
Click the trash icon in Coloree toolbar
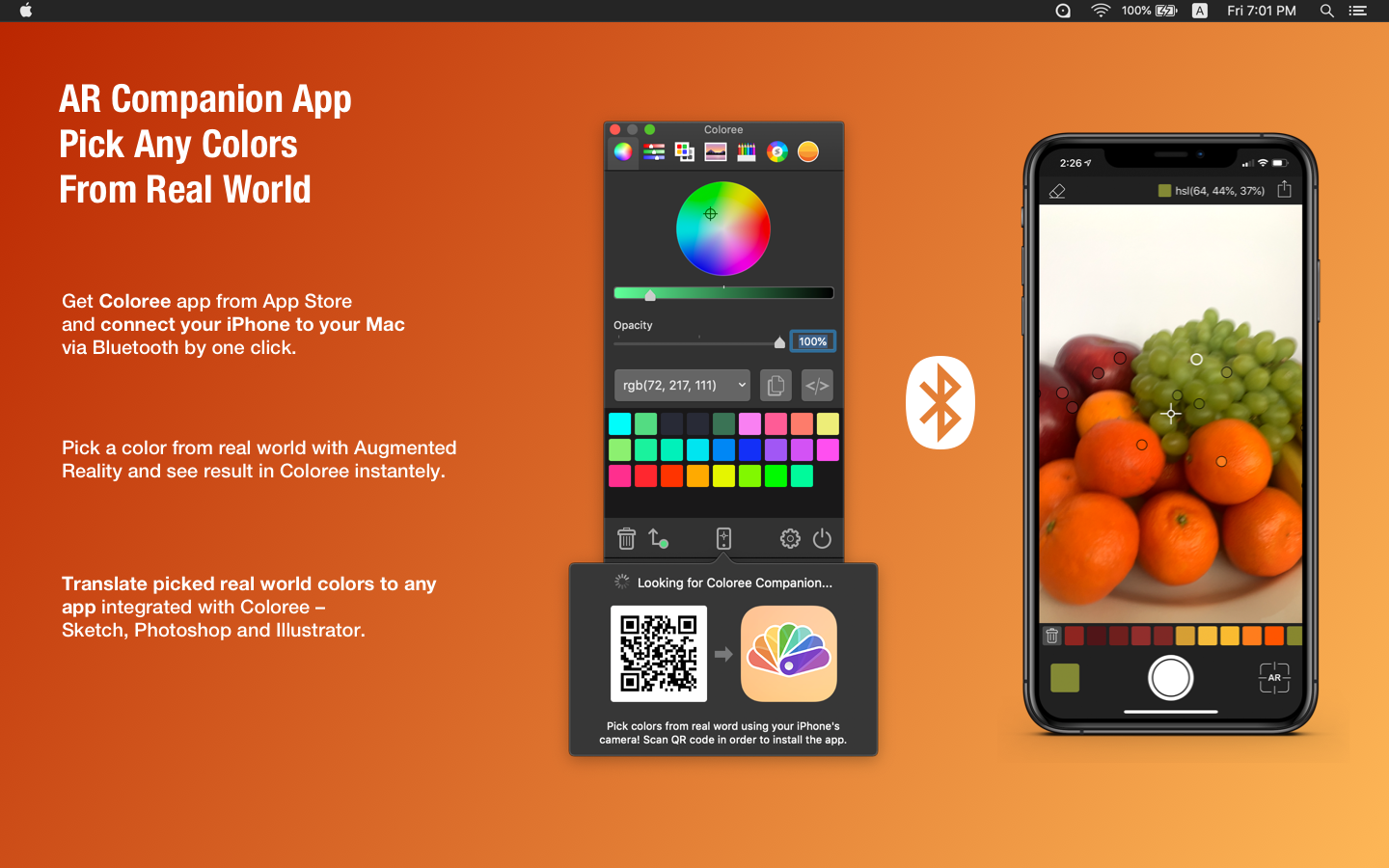[x=626, y=538]
